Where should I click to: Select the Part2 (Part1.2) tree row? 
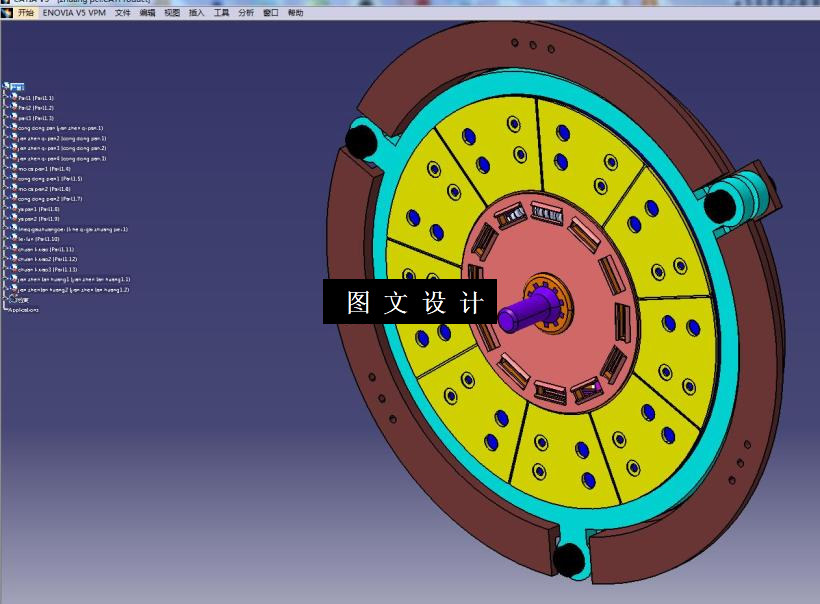click(36, 108)
